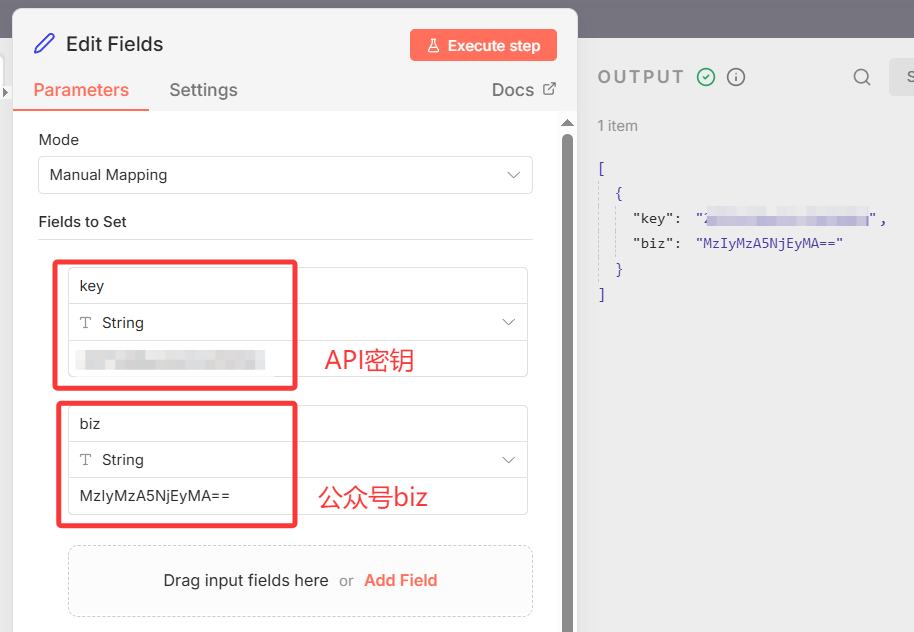
Task: Select the biz value in the JSON output
Action: coord(769,243)
